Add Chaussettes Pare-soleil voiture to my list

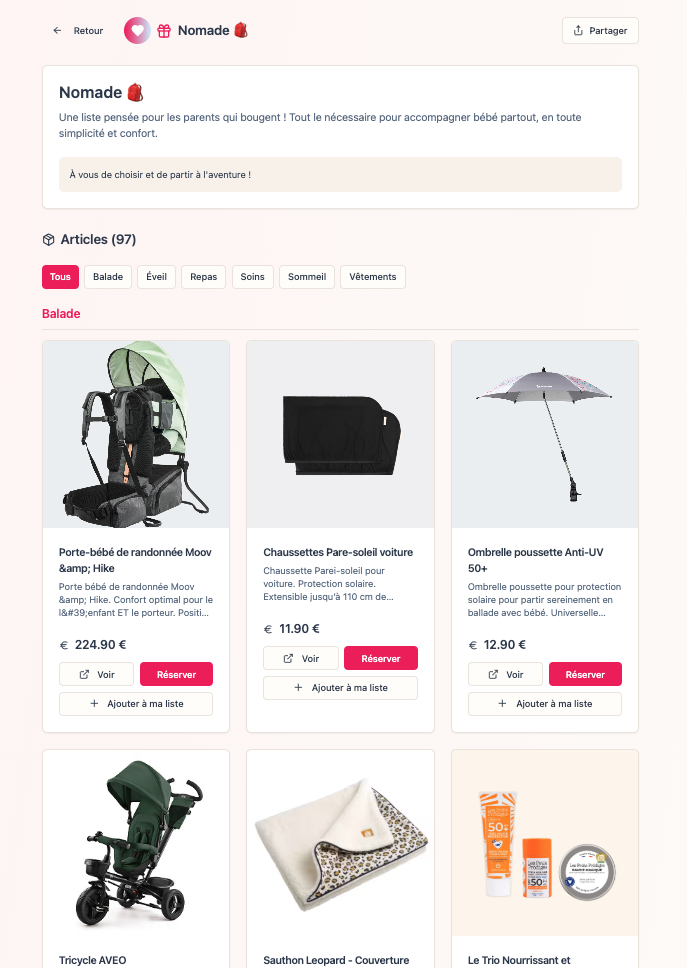point(341,688)
